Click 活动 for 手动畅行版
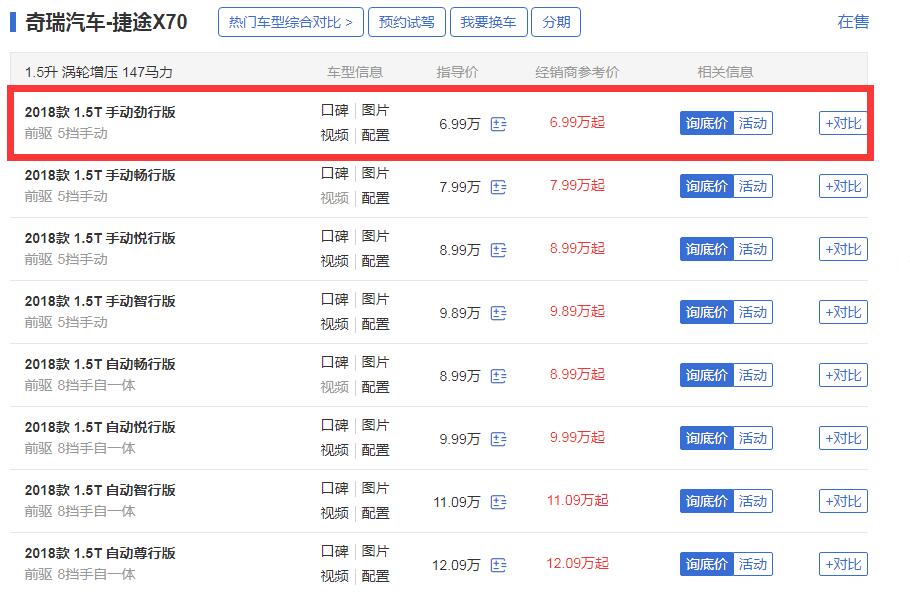910x598 pixels. [753, 186]
